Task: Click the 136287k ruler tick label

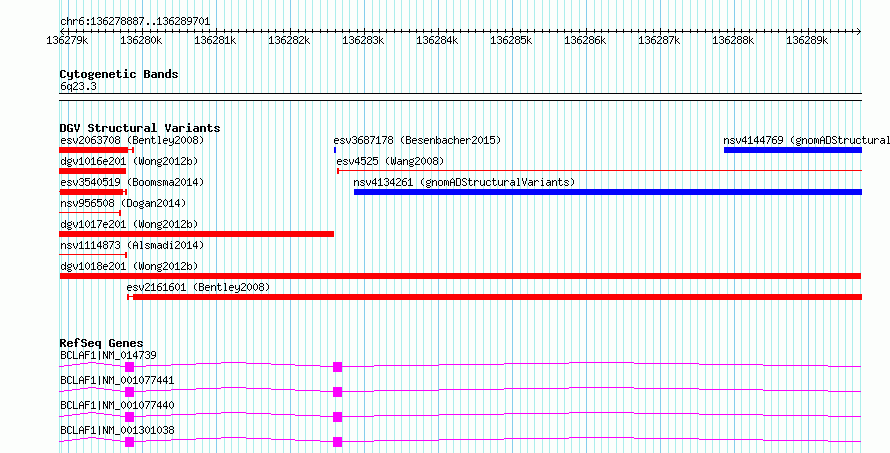Action: (659, 40)
